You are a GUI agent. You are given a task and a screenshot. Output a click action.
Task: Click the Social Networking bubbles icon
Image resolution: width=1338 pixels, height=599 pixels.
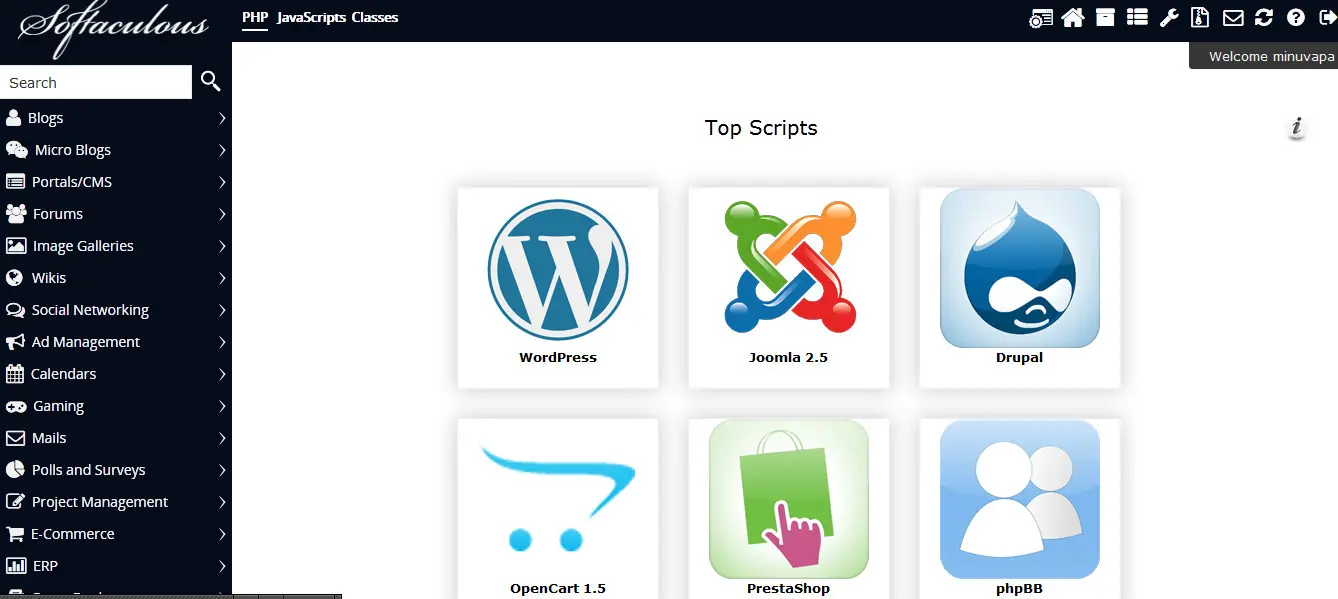(x=15, y=310)
